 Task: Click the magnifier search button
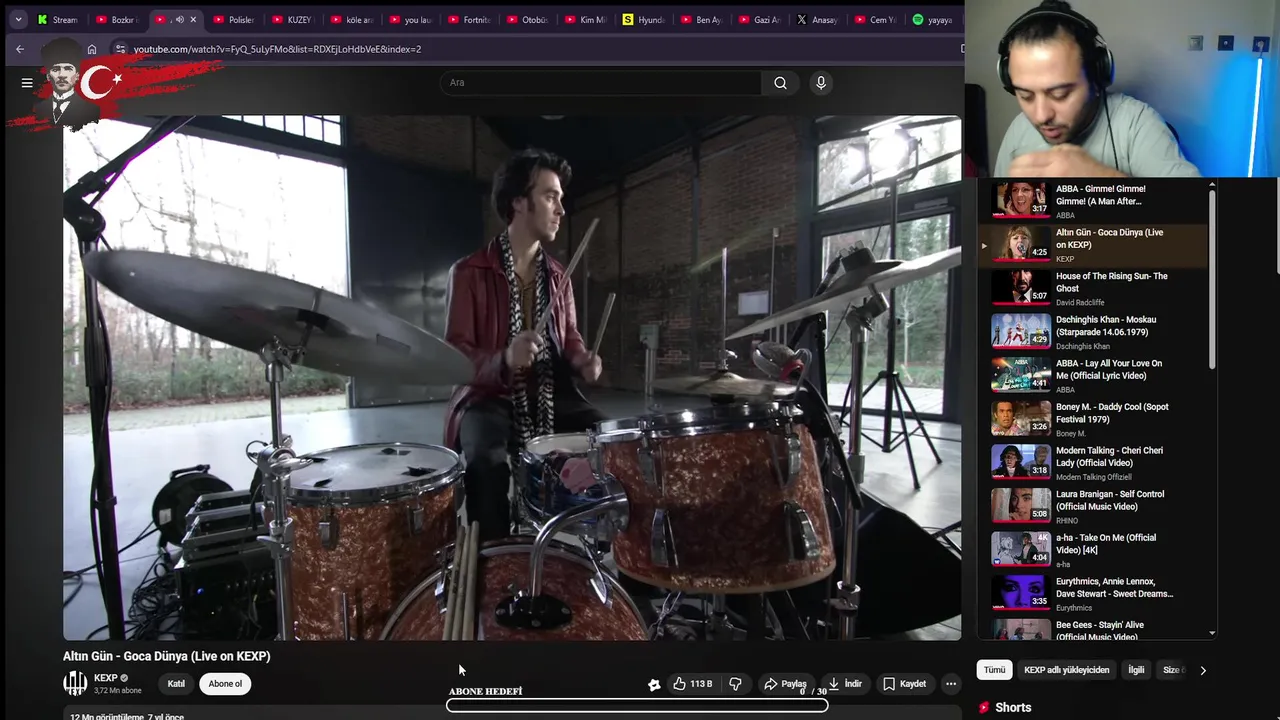pos(780,83)
